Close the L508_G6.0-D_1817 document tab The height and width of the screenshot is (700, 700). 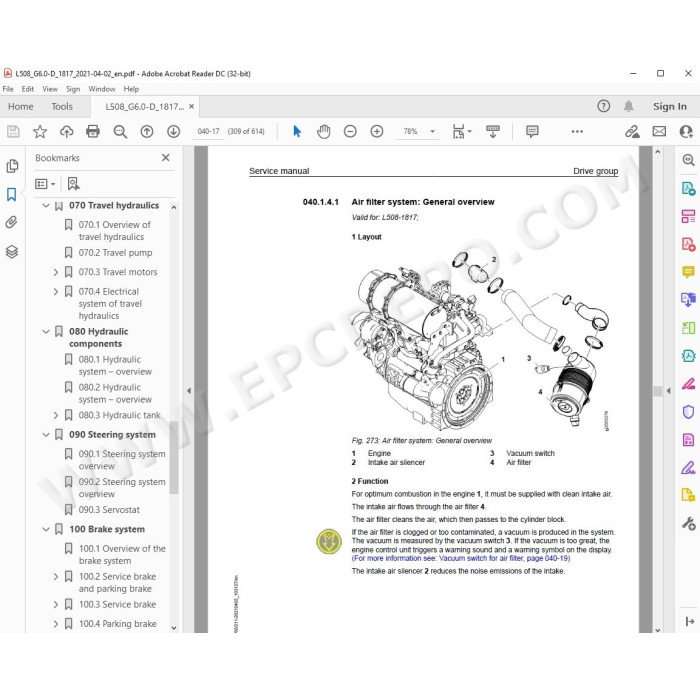[x=192, y=106]
